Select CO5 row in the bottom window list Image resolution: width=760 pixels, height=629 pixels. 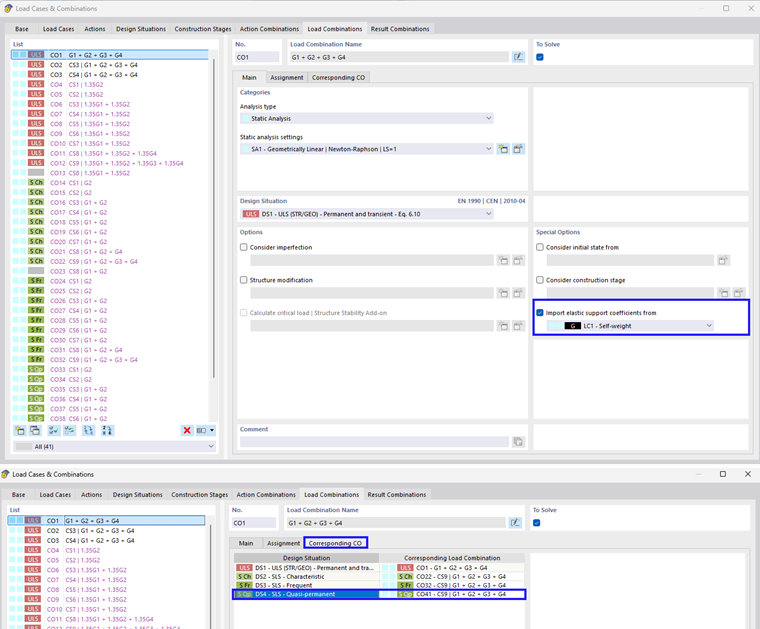[107, 560]
